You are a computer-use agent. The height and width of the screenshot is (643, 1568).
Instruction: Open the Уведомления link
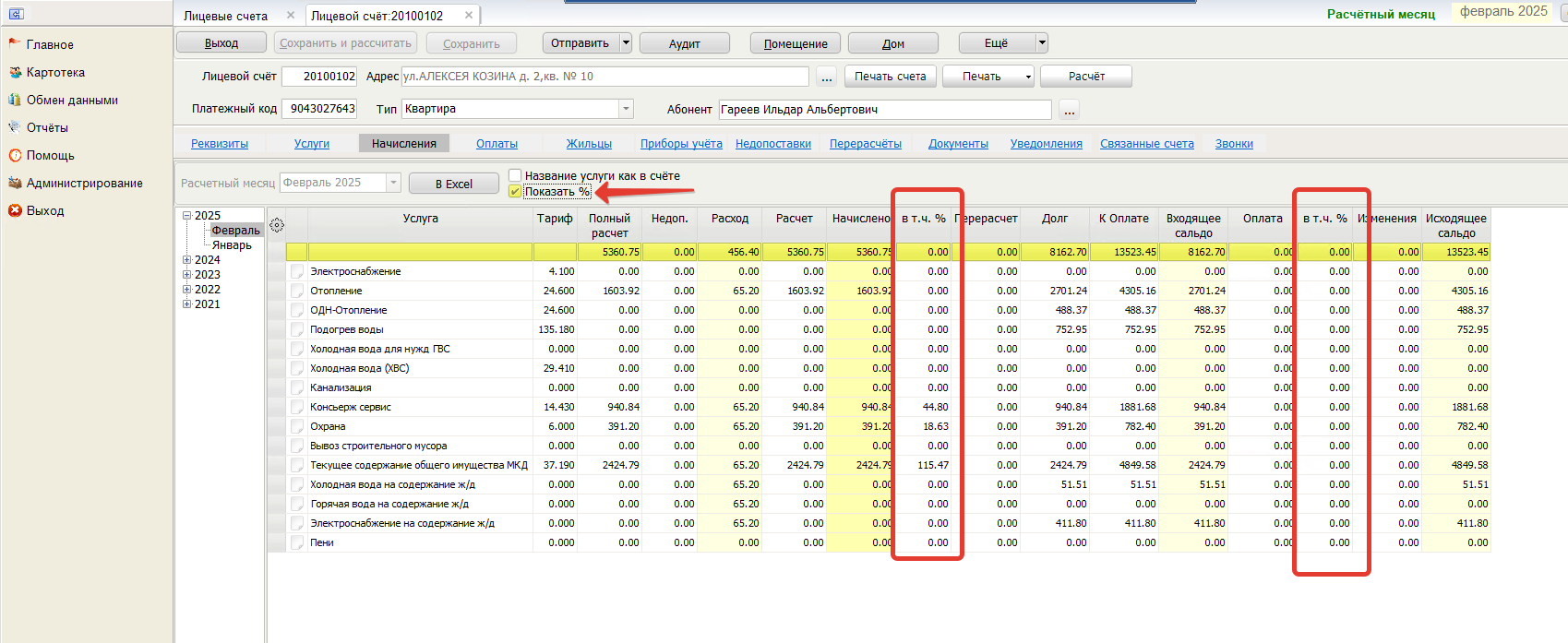pyautogui.click(x=1047, y=144)
